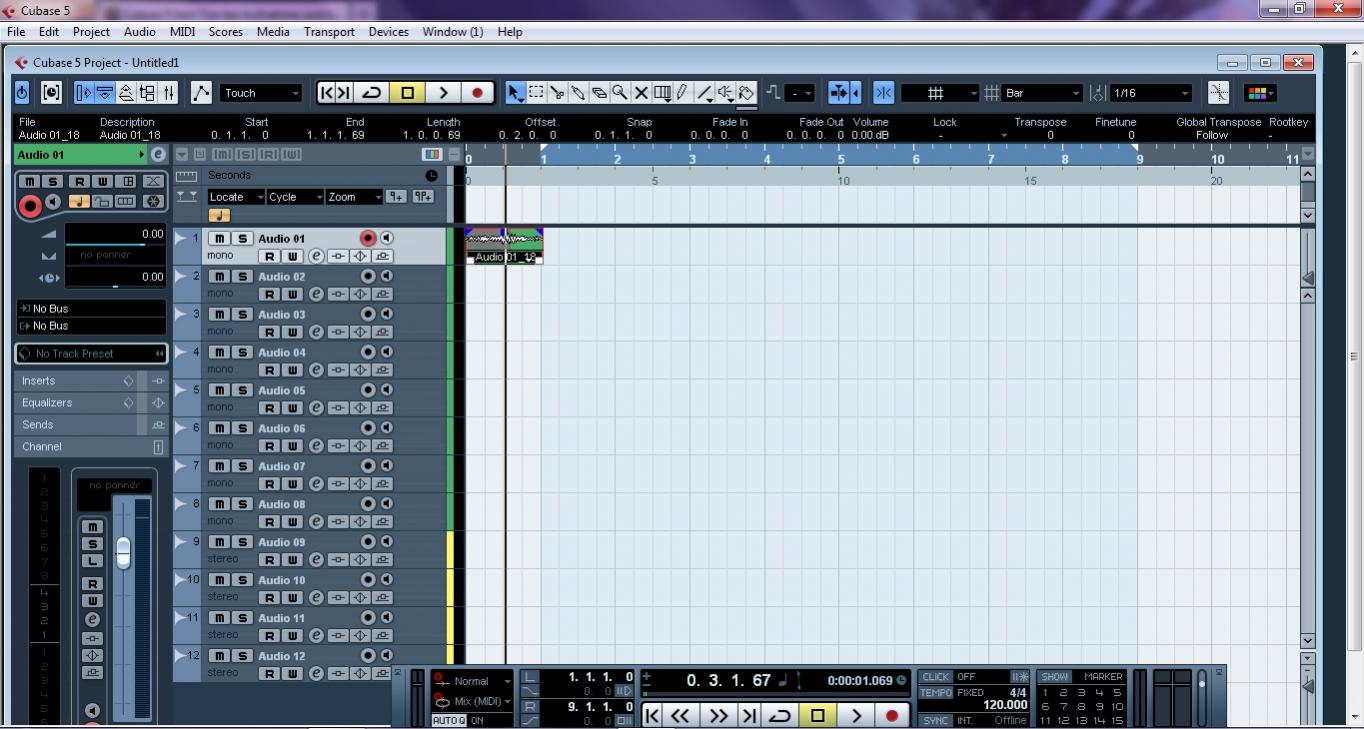Click the Transport panel Record button

point(892,715)
